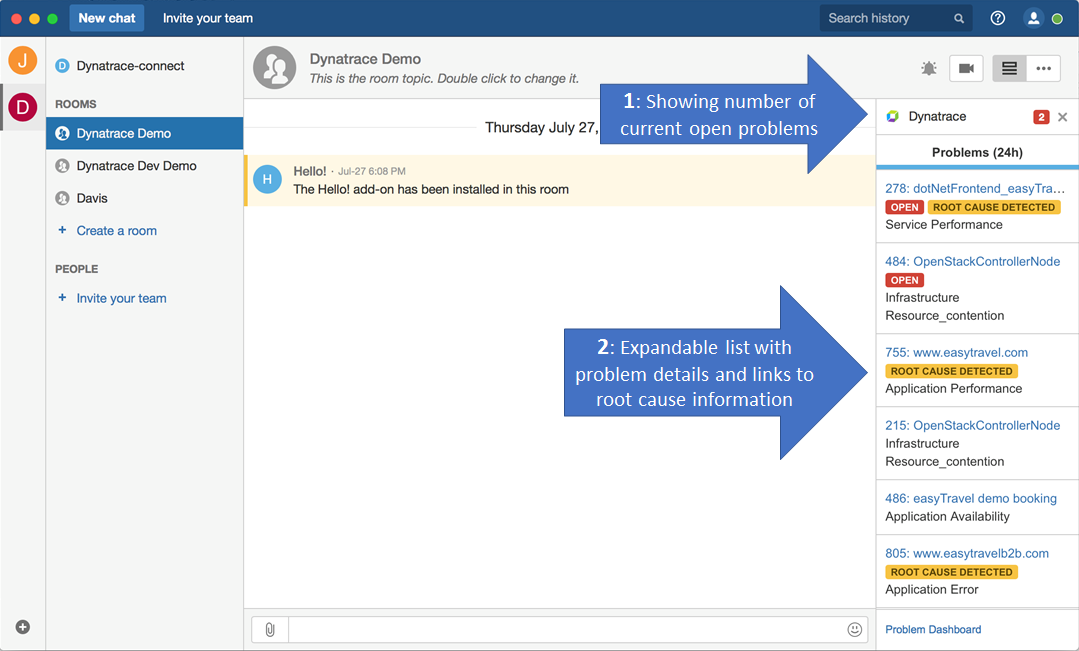
Task: Click ROOT CAUSE DETECTED badge on problem 278
Action: (x=994, y=207)
